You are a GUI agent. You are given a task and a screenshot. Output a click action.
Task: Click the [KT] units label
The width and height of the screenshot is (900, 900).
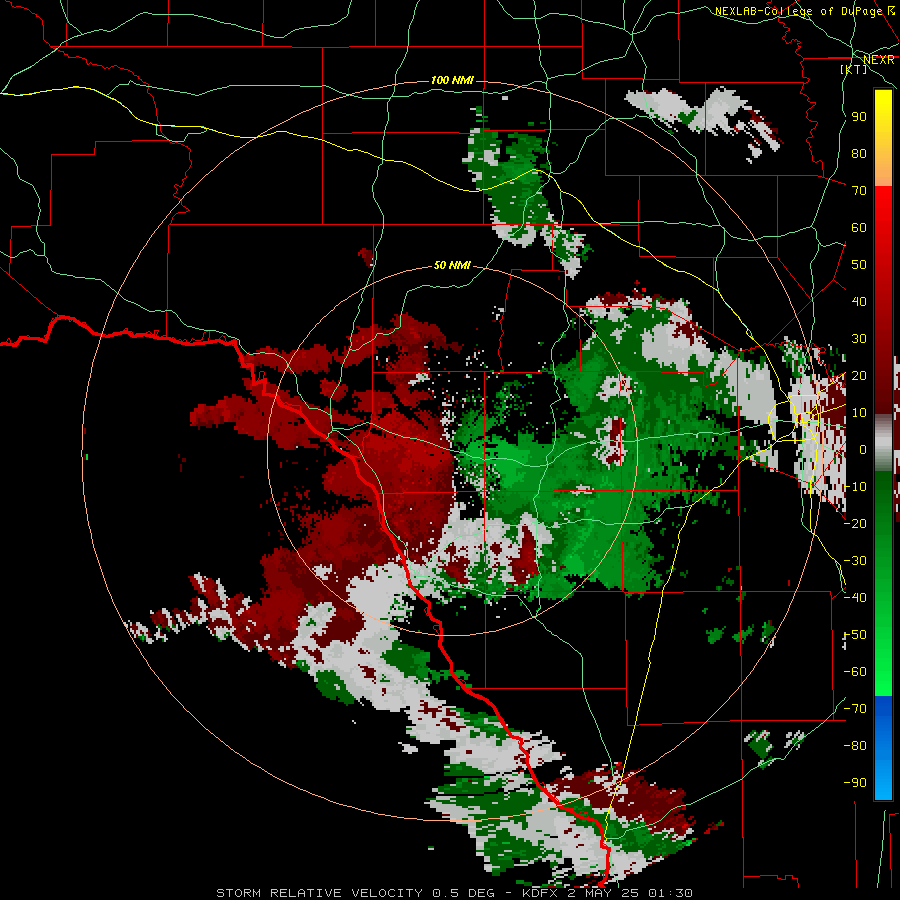coord(853,69)
